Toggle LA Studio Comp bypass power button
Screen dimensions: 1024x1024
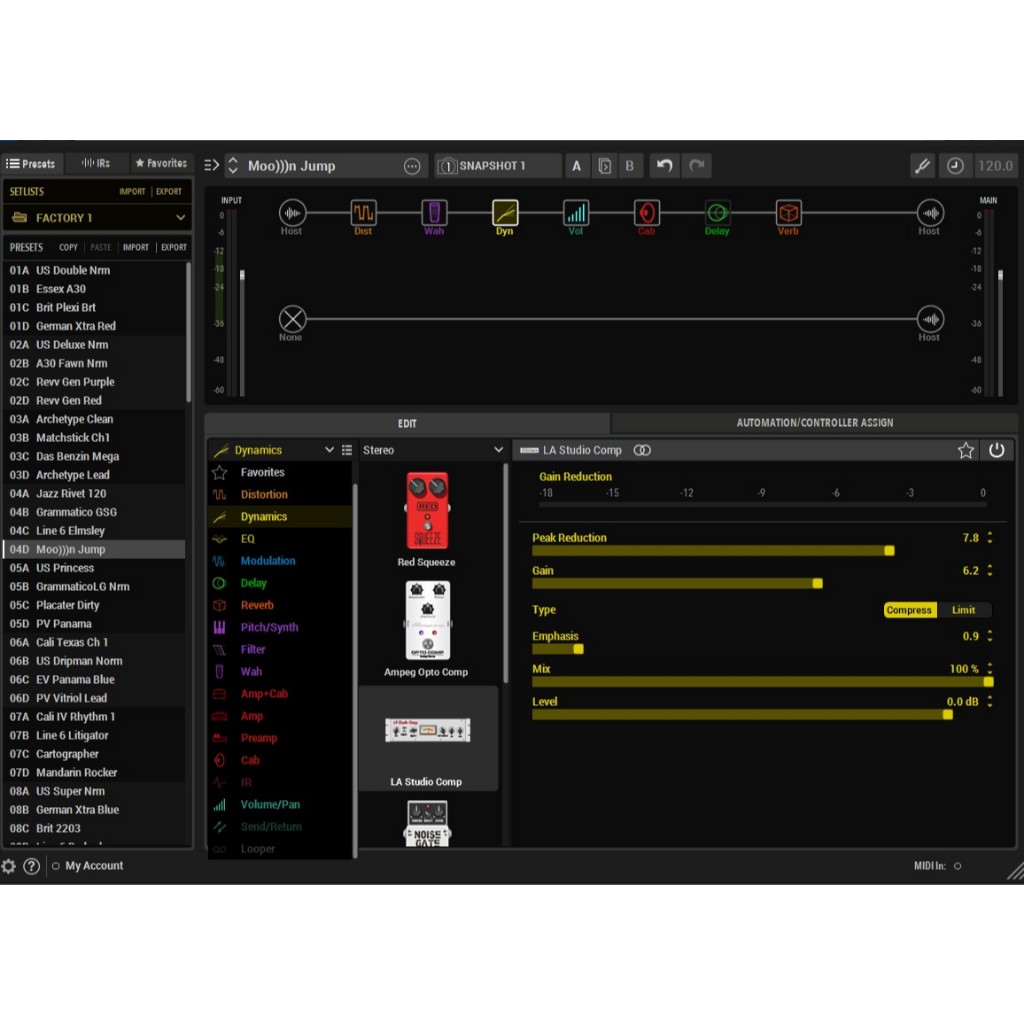coord(996,450)
